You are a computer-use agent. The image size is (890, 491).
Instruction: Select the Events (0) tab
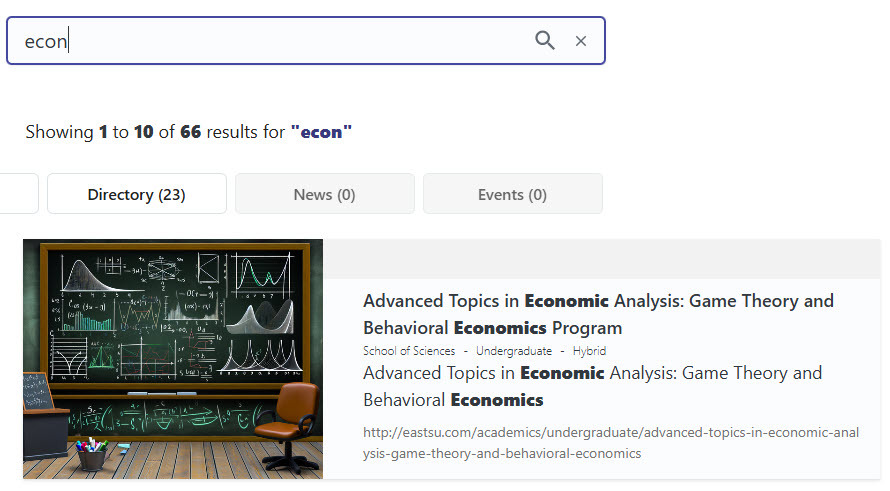point(512,194)
